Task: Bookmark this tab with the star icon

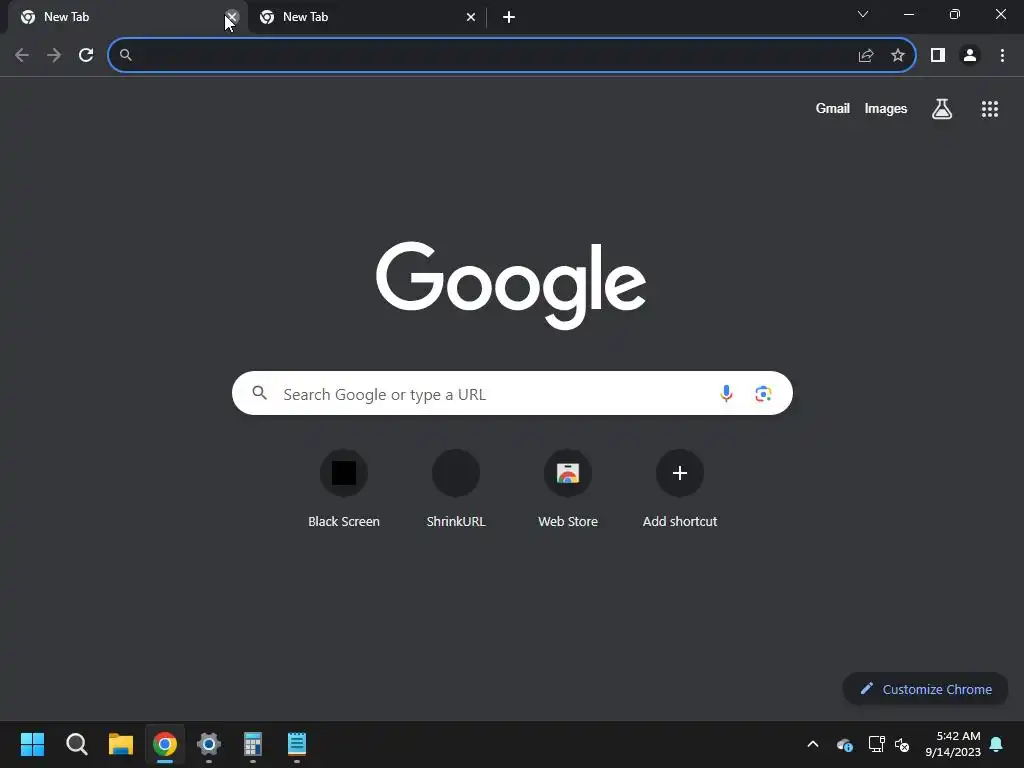Action: pyautogui.click(x=898, y=56)
